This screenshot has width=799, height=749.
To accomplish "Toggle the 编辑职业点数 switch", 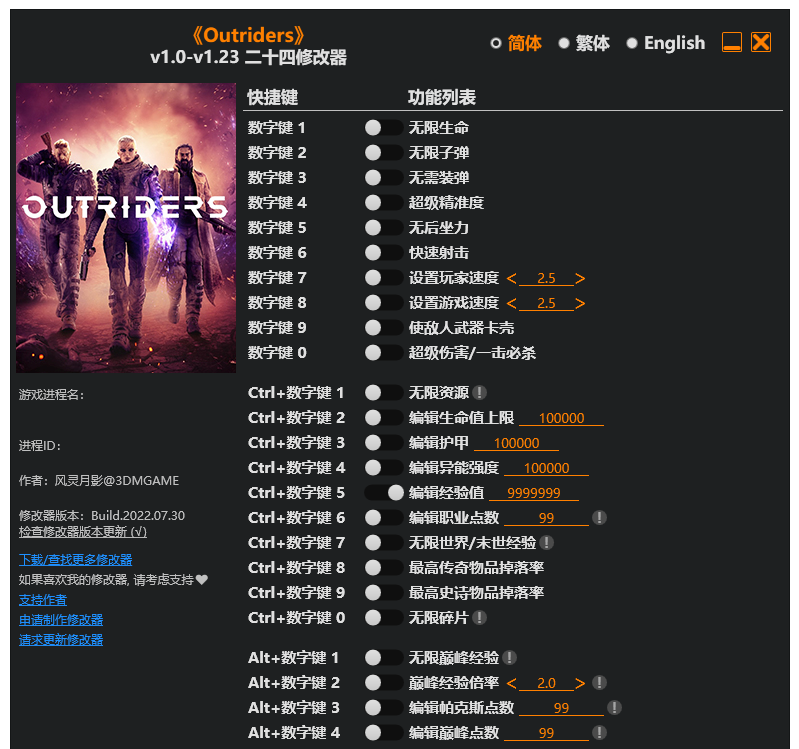I will [x=384, y=518].
